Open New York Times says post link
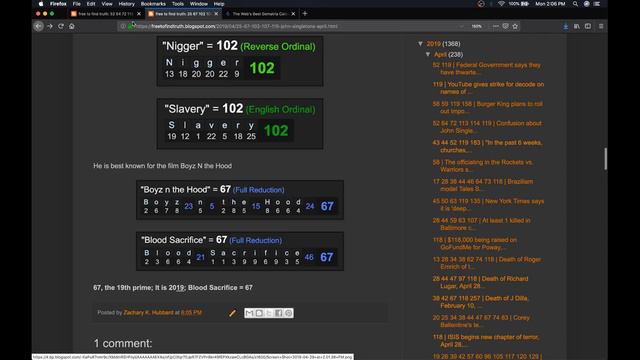640x360 pixels. [x=488, y=204]
